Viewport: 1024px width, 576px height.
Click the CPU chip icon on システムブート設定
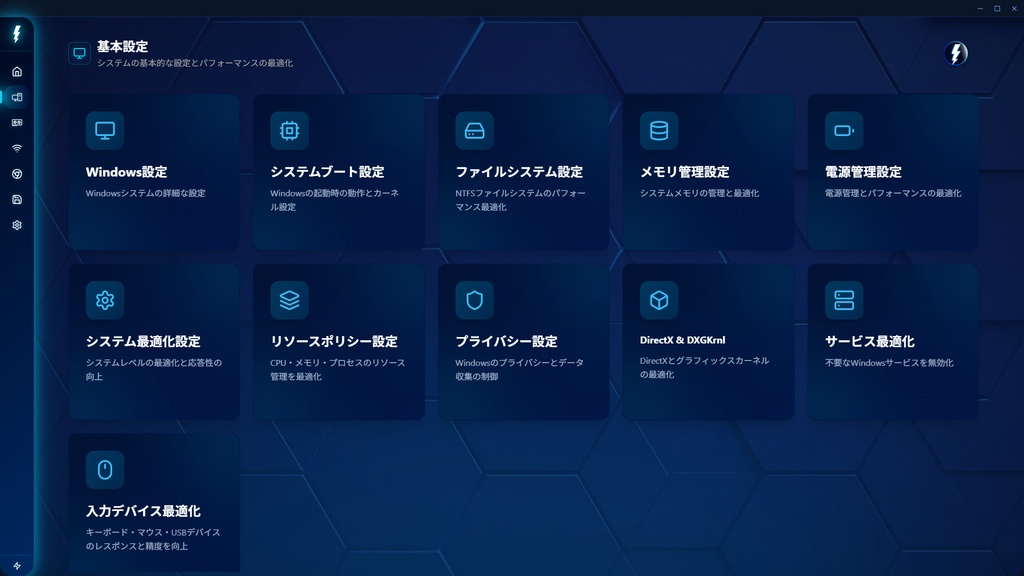289,131
